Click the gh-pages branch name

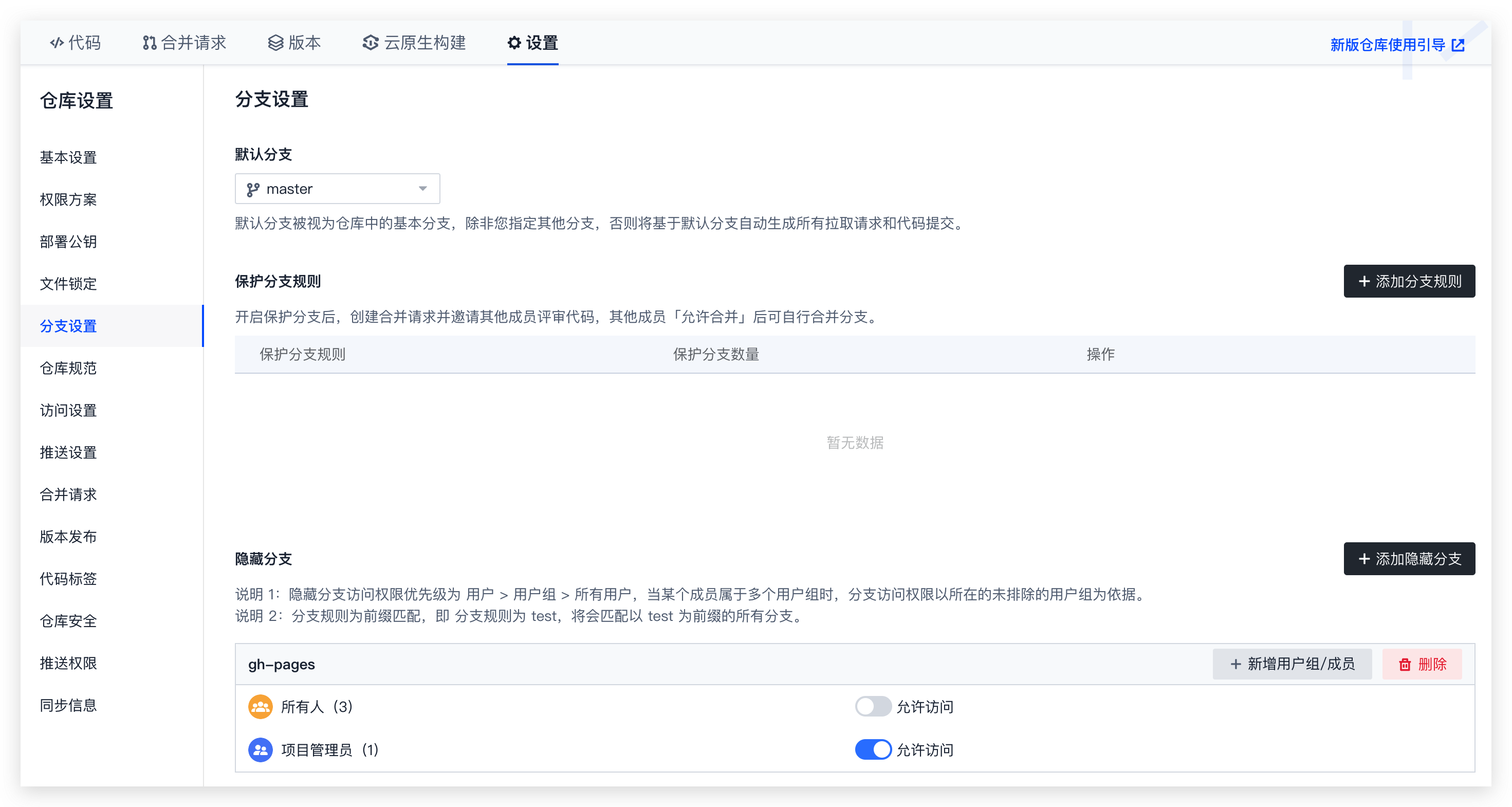(x=281, y=665)
